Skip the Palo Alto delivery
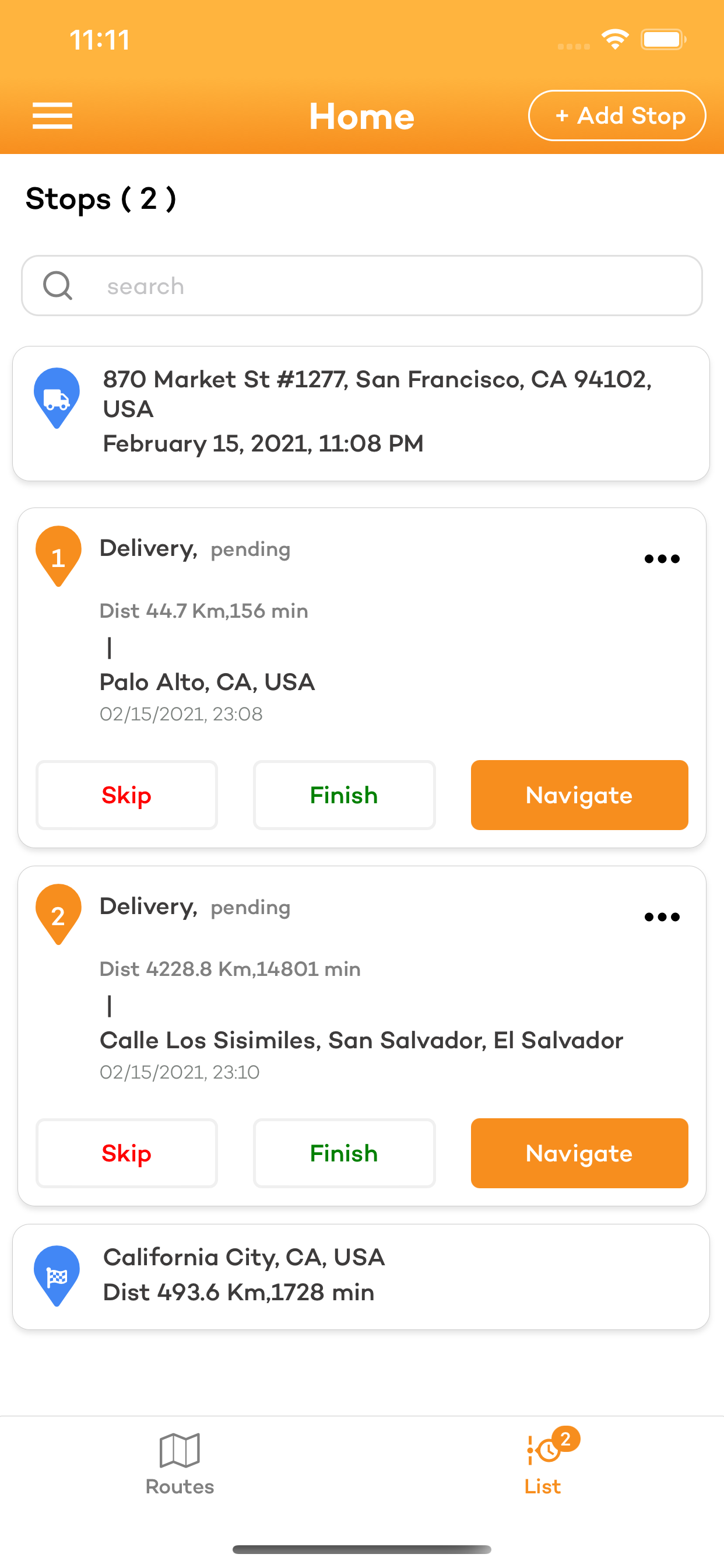 (x=126, y=795)
